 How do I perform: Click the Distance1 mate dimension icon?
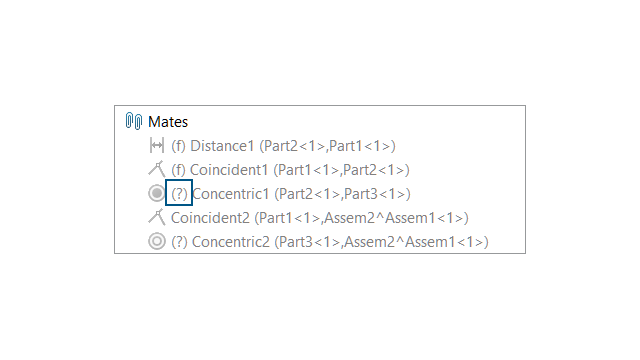click(157, 145)
